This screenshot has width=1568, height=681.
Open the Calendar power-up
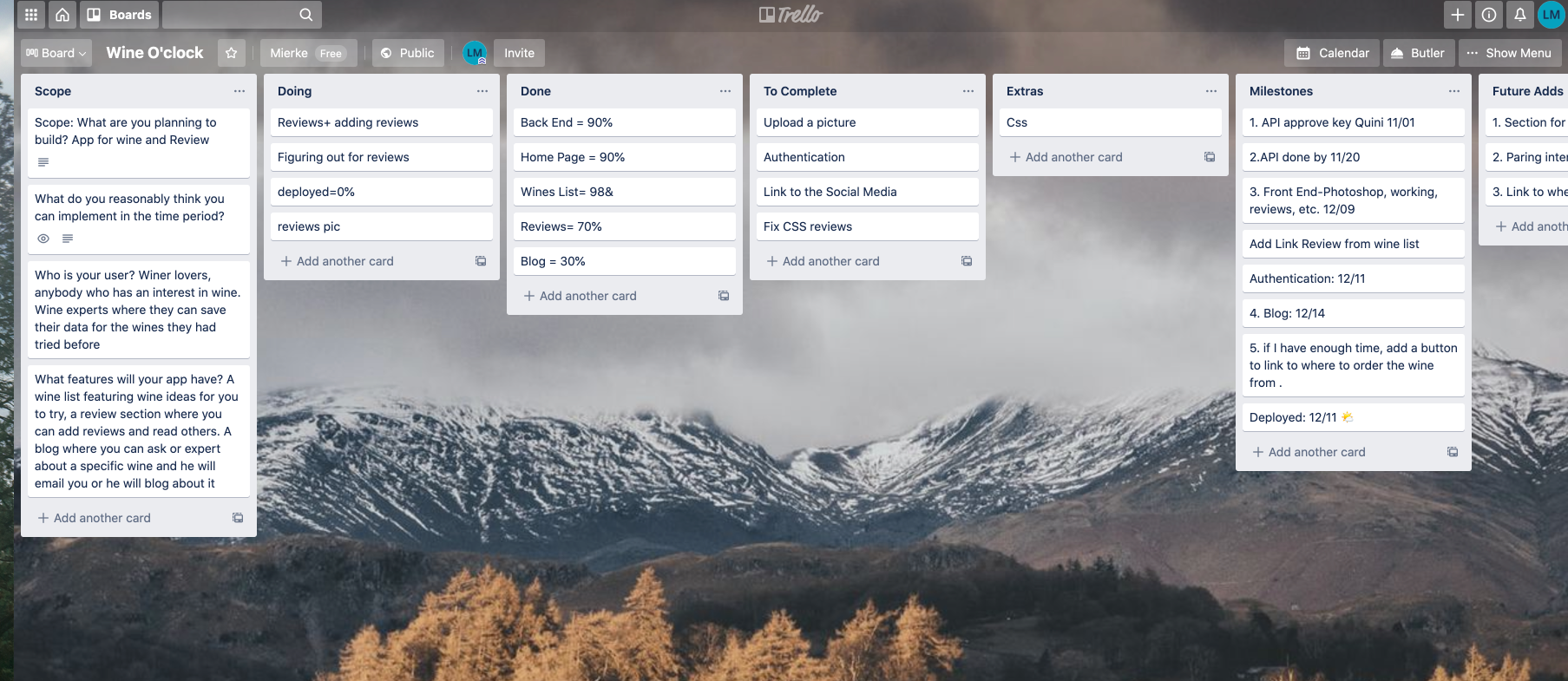click(1332, 53)
